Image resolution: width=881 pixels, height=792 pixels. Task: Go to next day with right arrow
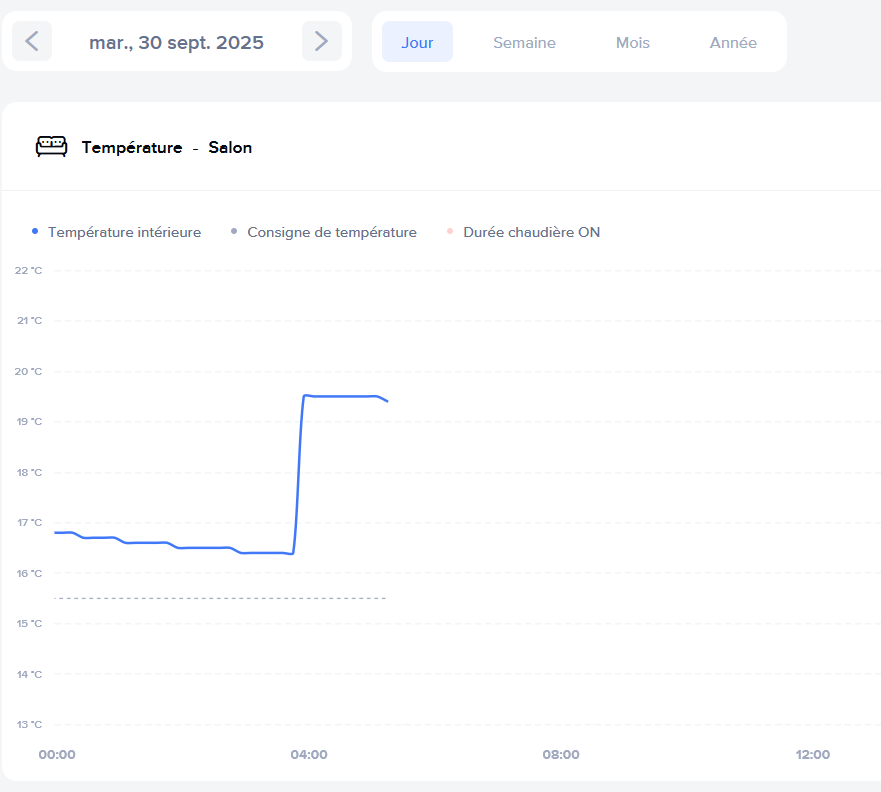[x=321, y=41]
